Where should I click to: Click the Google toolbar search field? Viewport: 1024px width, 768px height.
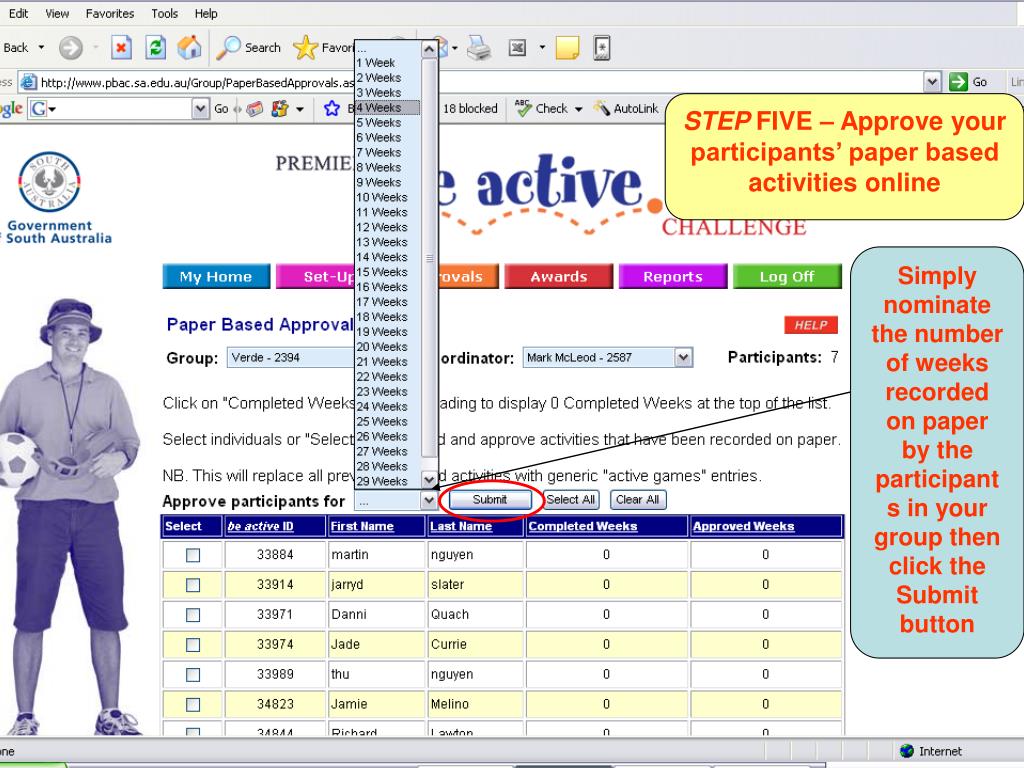(120, 108)
